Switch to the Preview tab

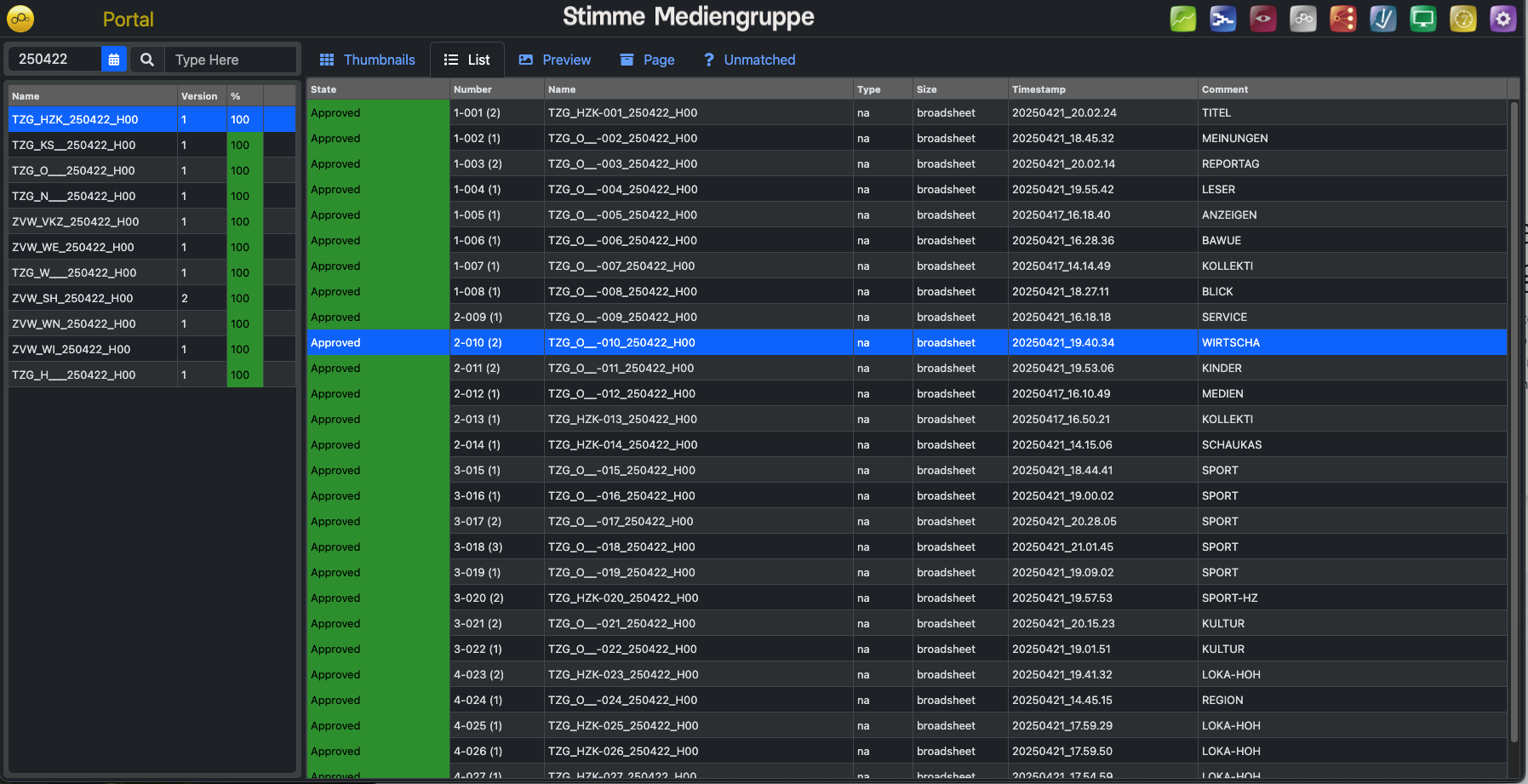(555, 60)
